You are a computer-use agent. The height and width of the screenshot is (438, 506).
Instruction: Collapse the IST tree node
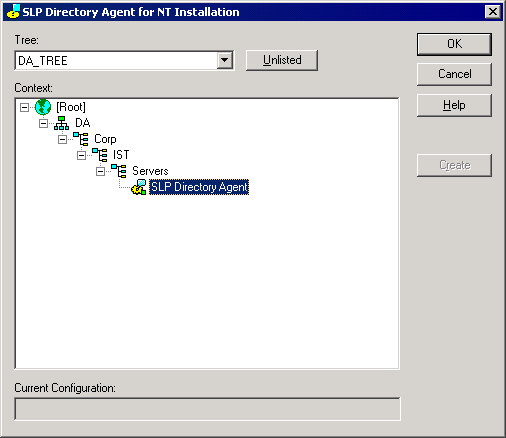pyautogui.click(x=81, y=155)
